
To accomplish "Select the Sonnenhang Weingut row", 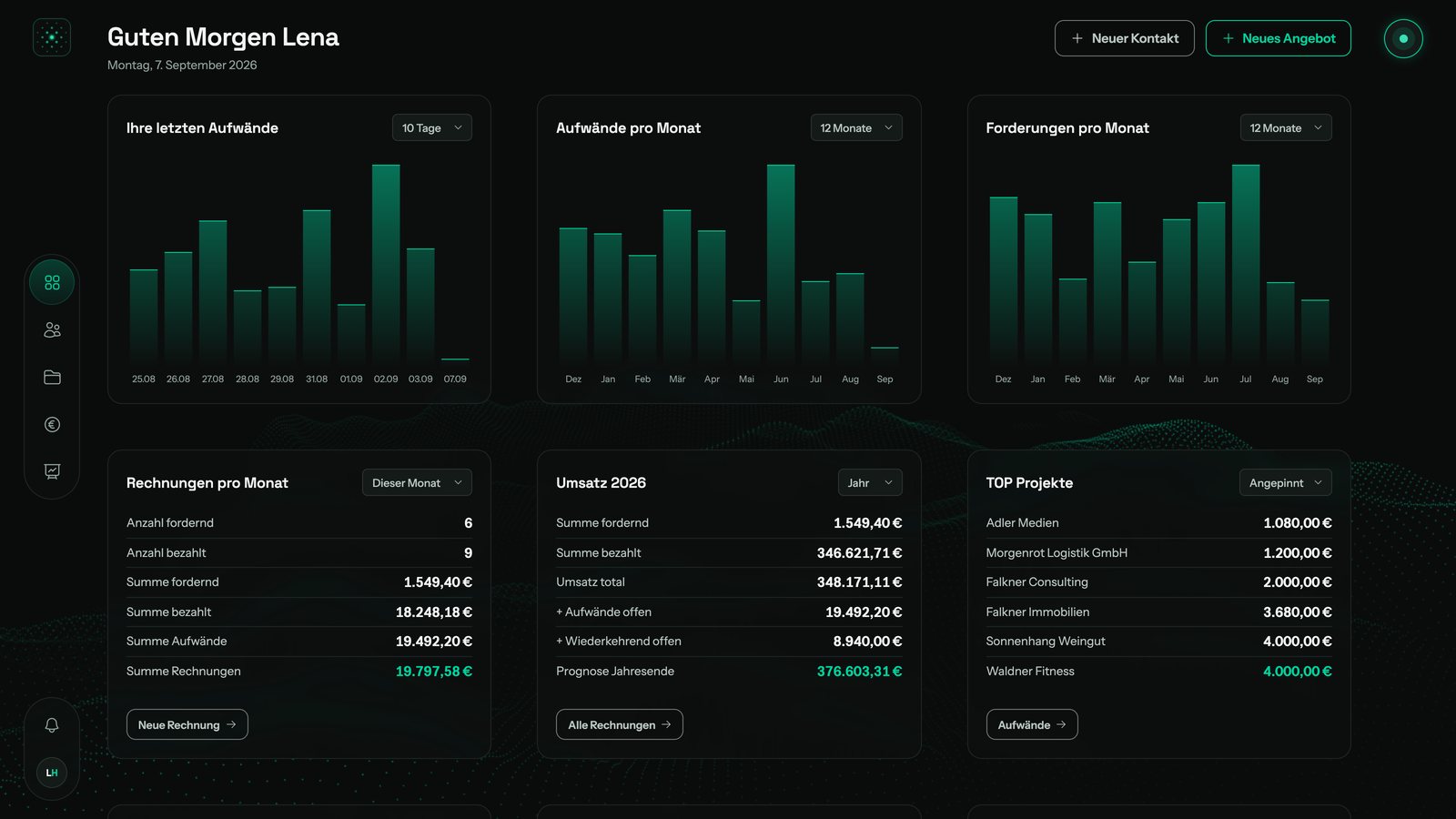I will [1158, 642].
